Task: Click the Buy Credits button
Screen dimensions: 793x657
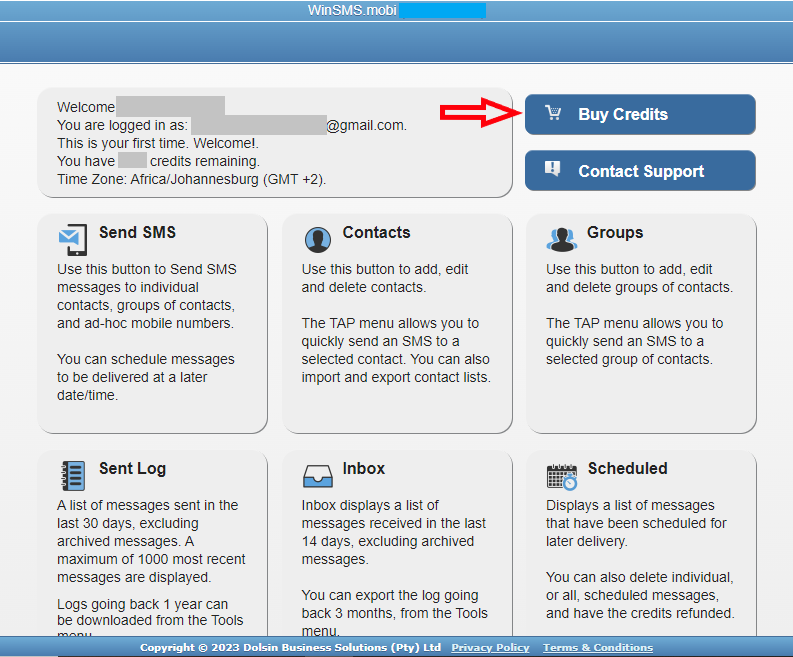Action: (x=640, y=114)
